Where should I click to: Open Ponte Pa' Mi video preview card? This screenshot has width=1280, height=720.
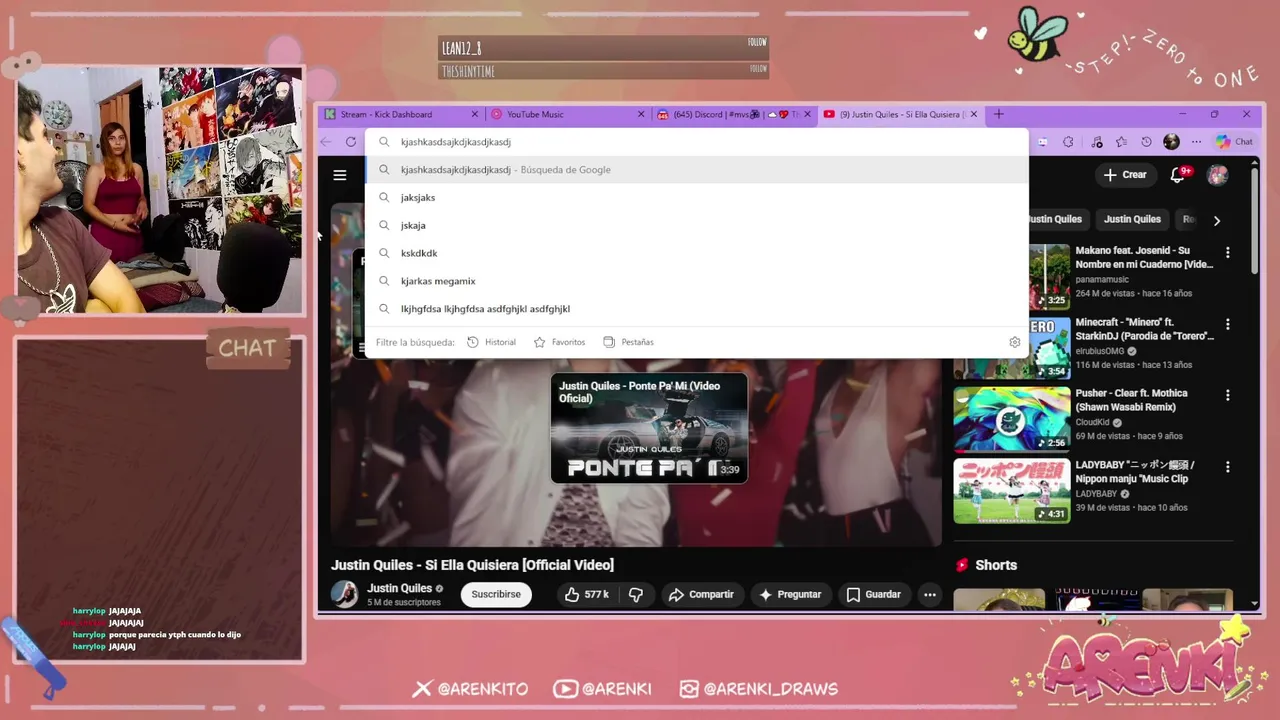[x=649, y=428]
